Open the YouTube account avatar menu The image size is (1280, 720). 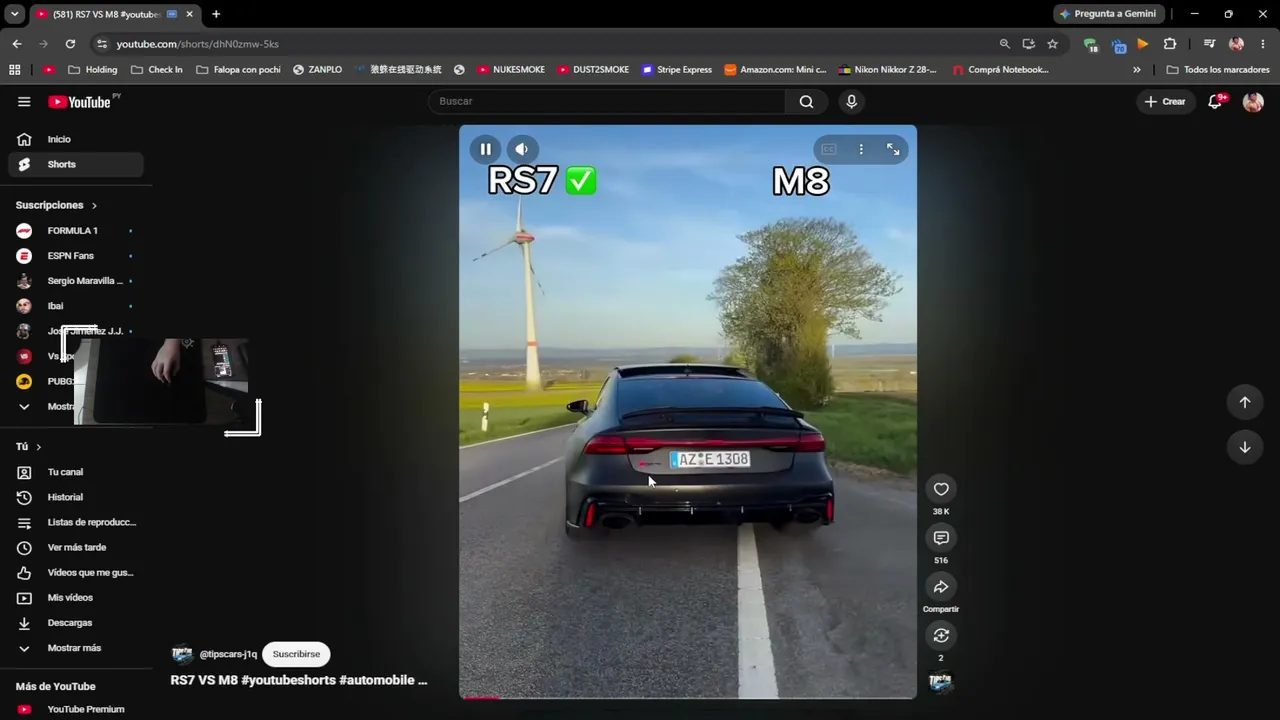coord(1253,101)
